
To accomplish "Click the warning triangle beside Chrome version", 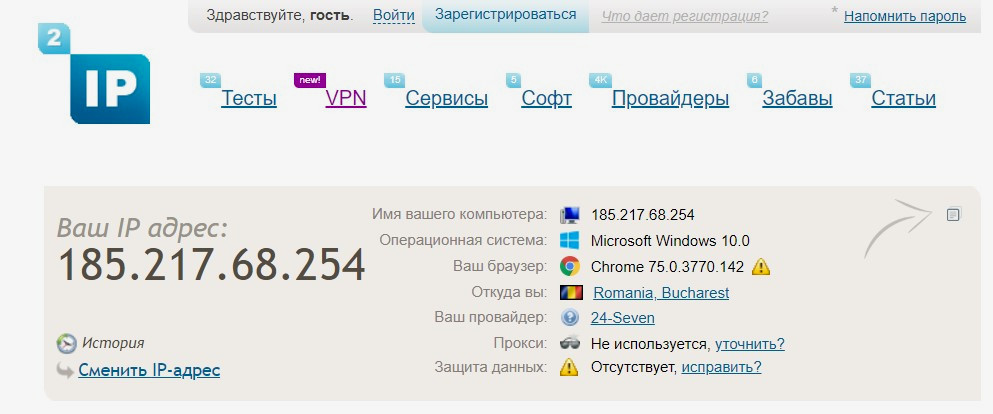I will point(761,267).
